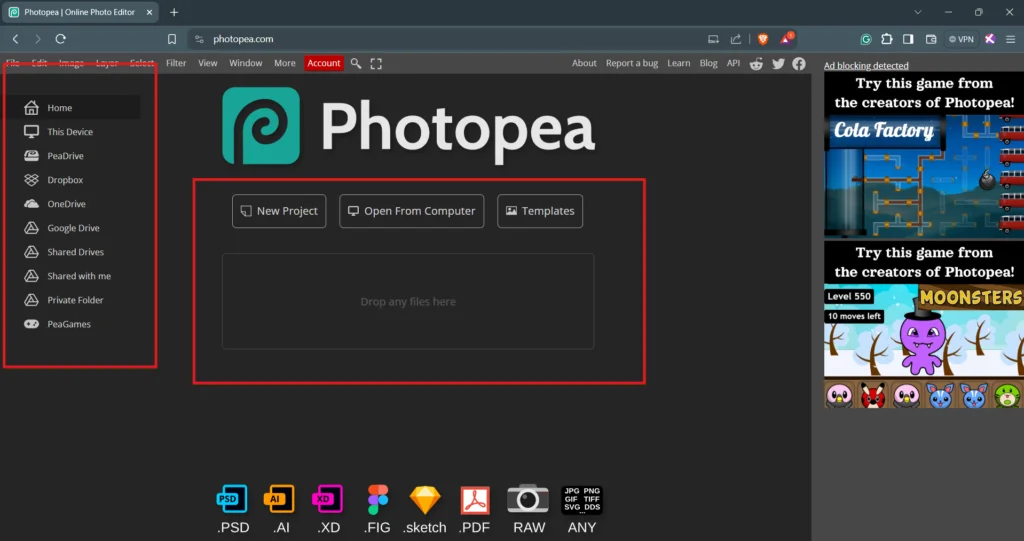Open Private Folder in sidebar
The image size is (1024, 541).
tap(73, 300)
